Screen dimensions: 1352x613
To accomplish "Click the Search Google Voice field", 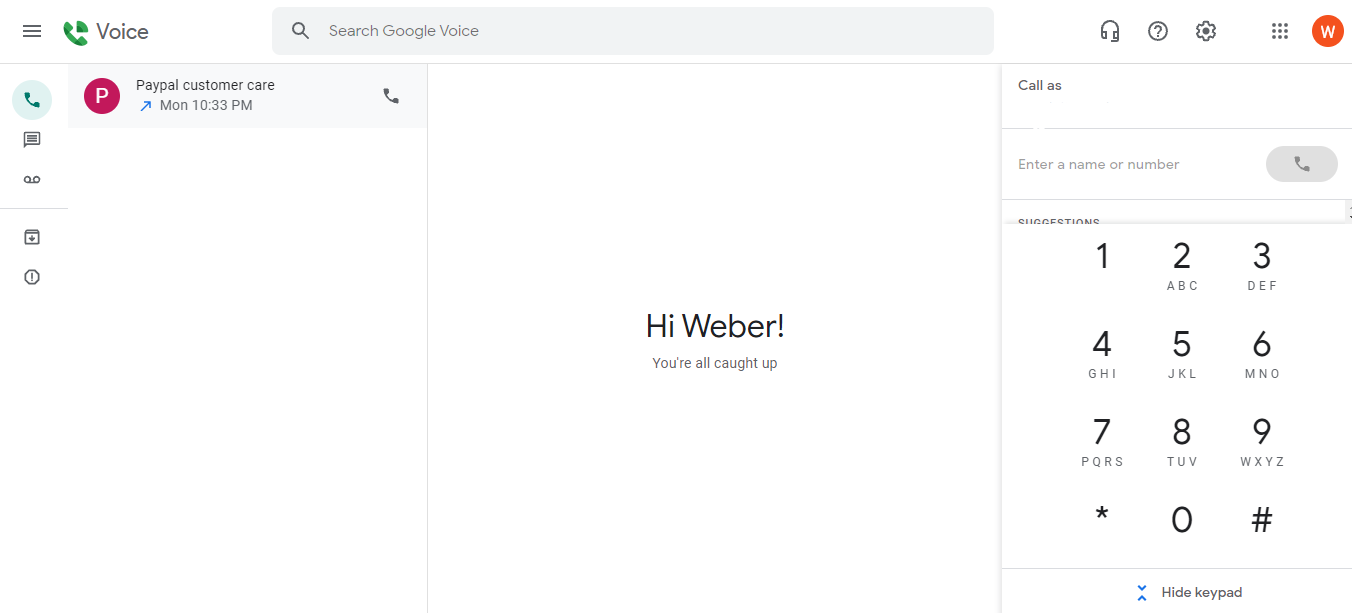I will [x=650, y=31].
